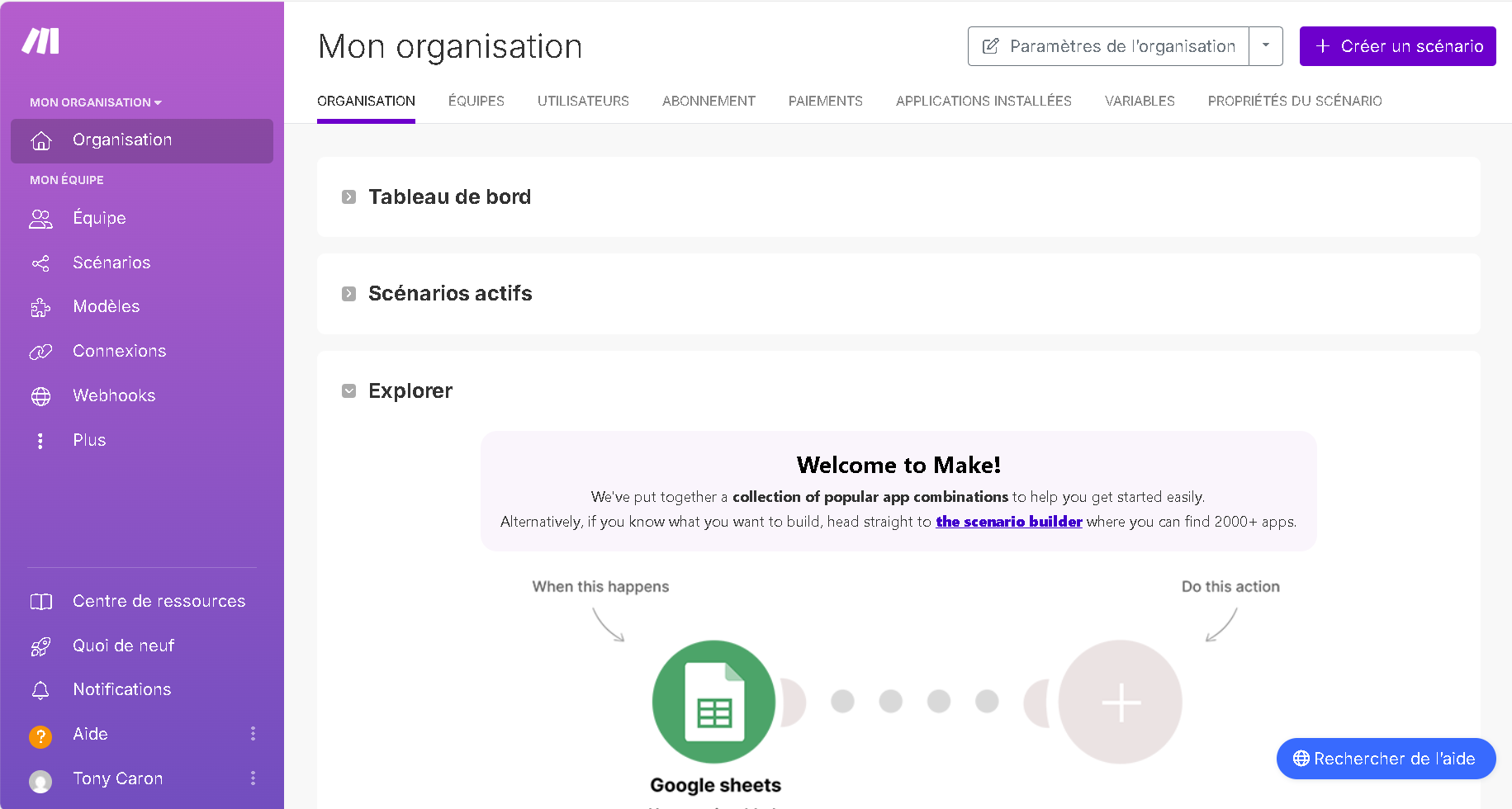Expand the Tableau de bord section

pyautogui.click(x=348, y=196)
